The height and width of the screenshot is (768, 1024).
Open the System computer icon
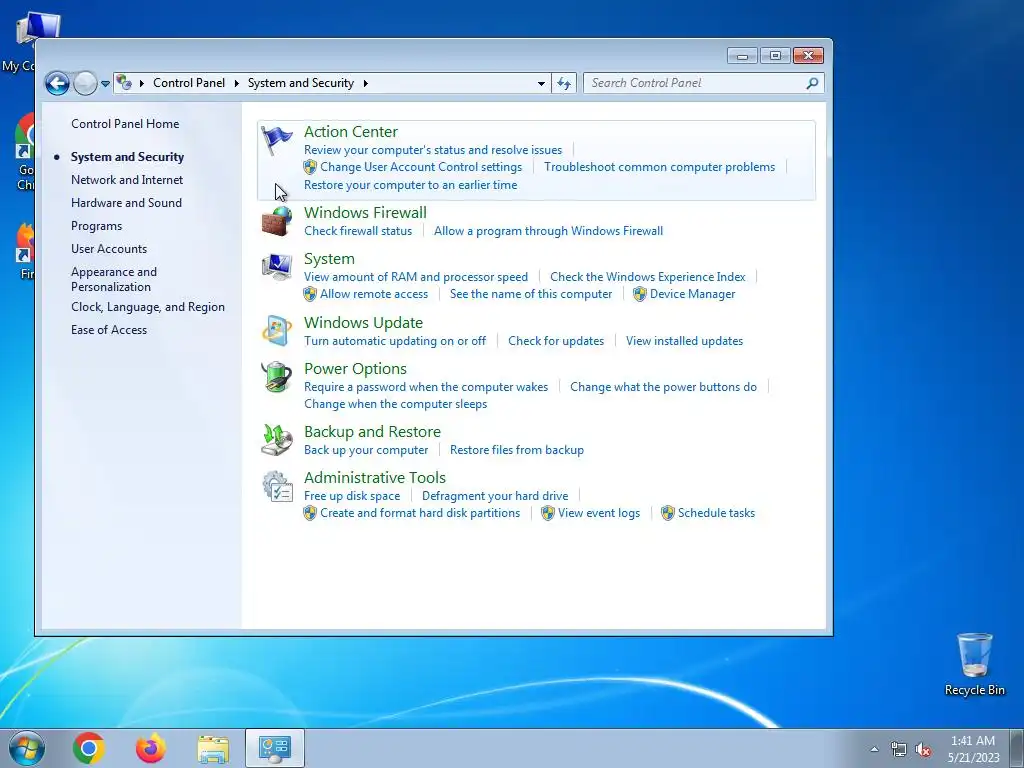[277, 267]
